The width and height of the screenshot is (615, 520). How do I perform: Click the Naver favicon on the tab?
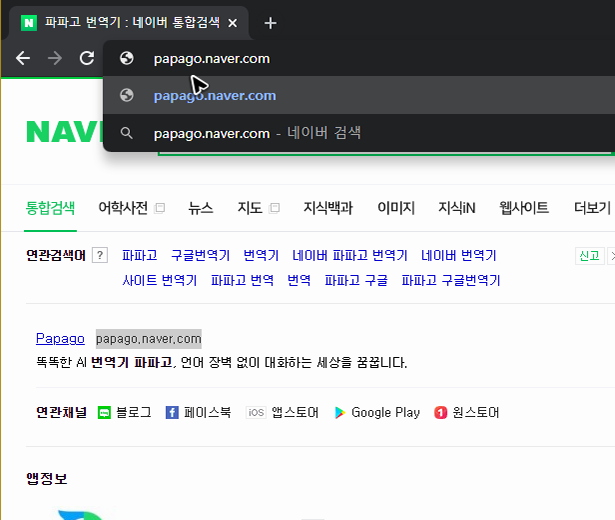tap(29, 23)
